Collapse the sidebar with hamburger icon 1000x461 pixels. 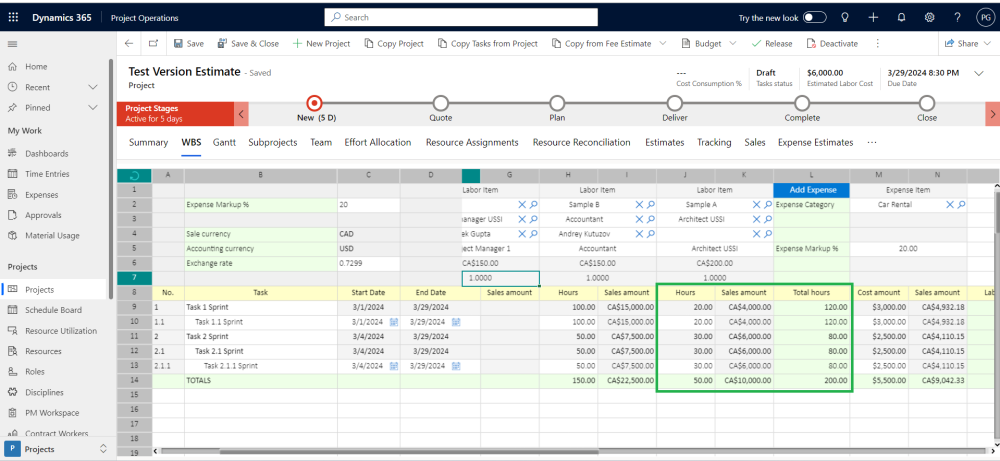pyautogui.click(x=13, y=44)
